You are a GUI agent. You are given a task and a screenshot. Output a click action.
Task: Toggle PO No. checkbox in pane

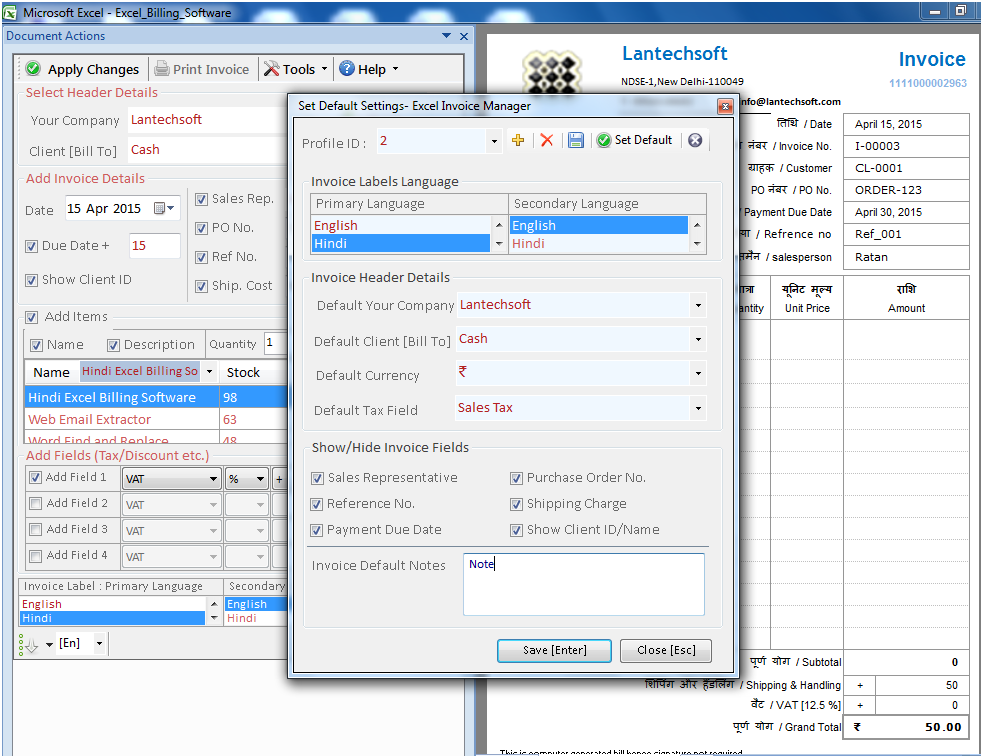tap(201, 228)
